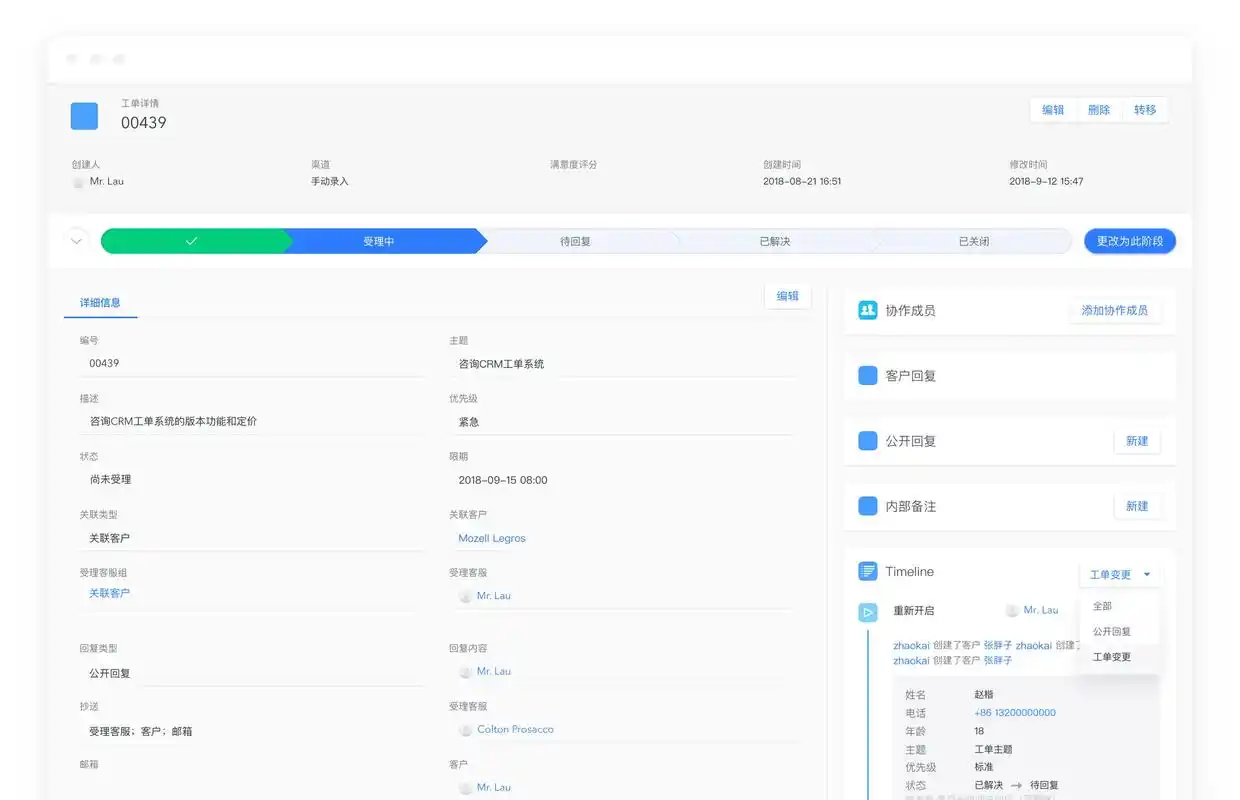The height and width of the screenshot is (800, 1240).
Task: Select 全部 from the Timeline filter options
Action: 1100,605
